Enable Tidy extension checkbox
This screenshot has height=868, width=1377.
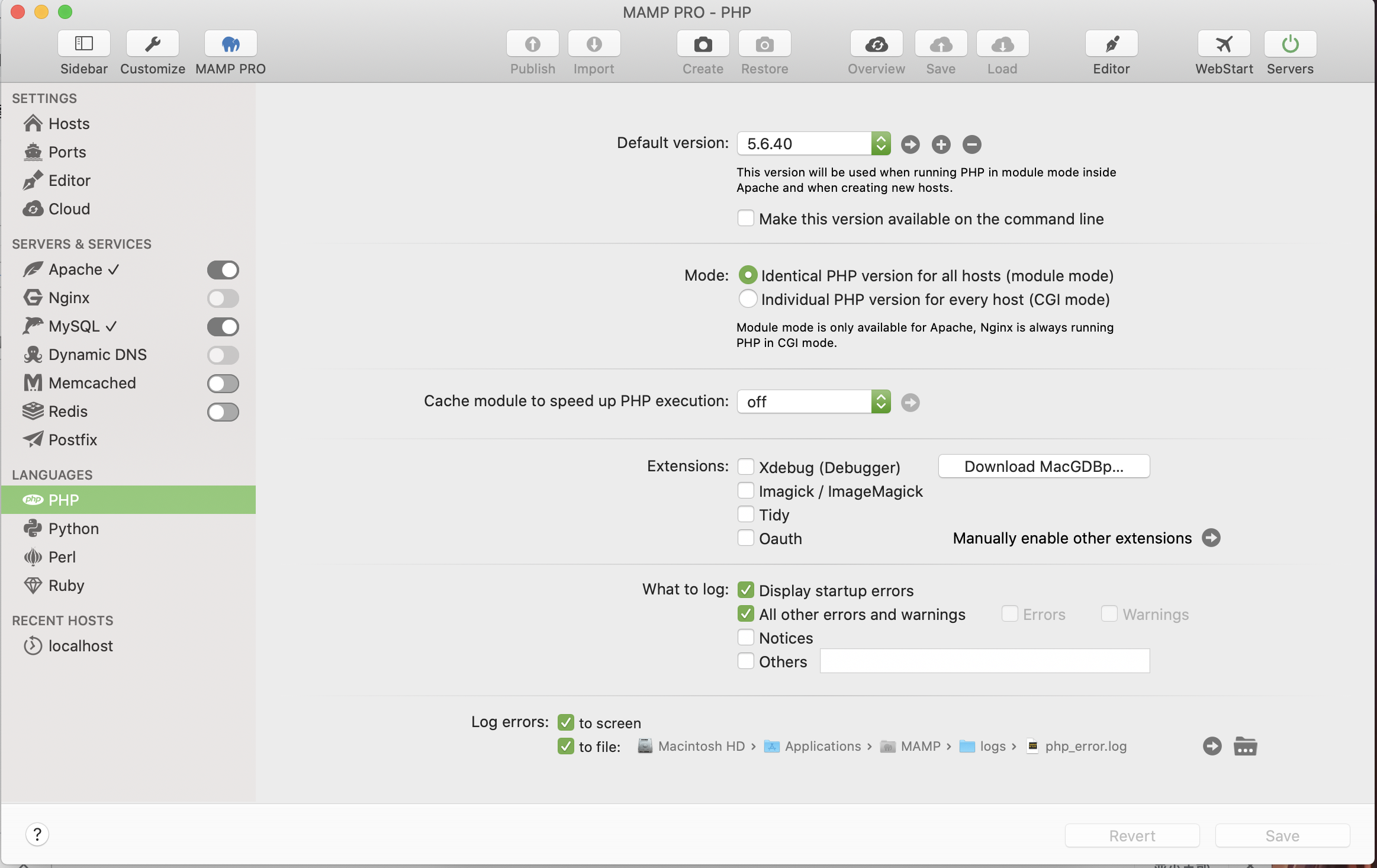[746, 515]
